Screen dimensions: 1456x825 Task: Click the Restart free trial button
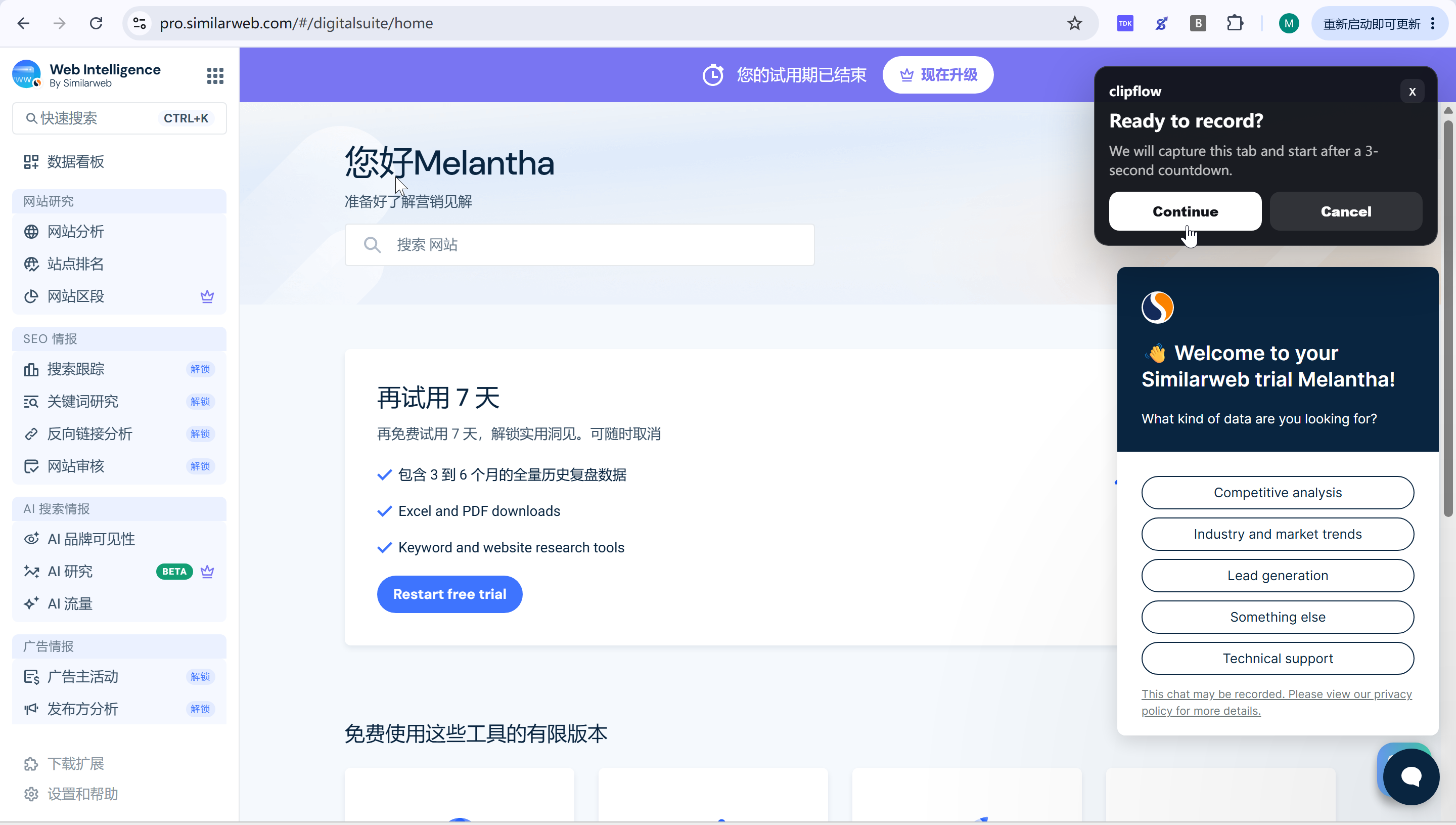(449, 594)
